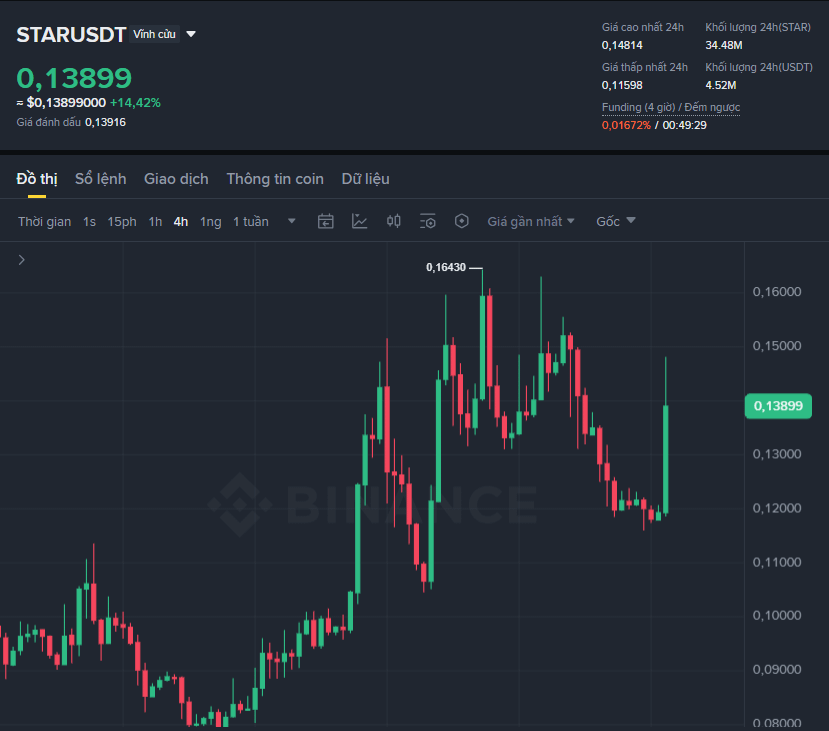Click the mark price 0,13916
Image resolution: width=829 pixels, height=731 pixels.
(x=105, y=122)
